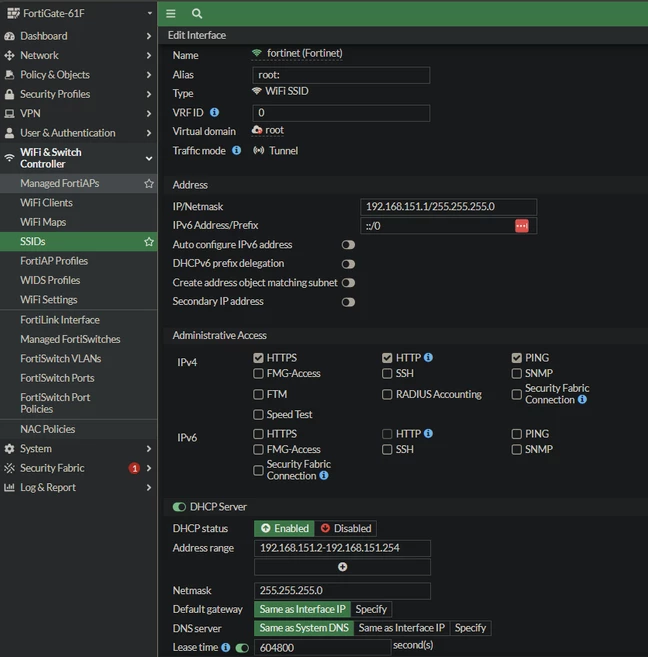
Task: Click the SSIDs favorite star icon
Action: click(x=149, y=242)
